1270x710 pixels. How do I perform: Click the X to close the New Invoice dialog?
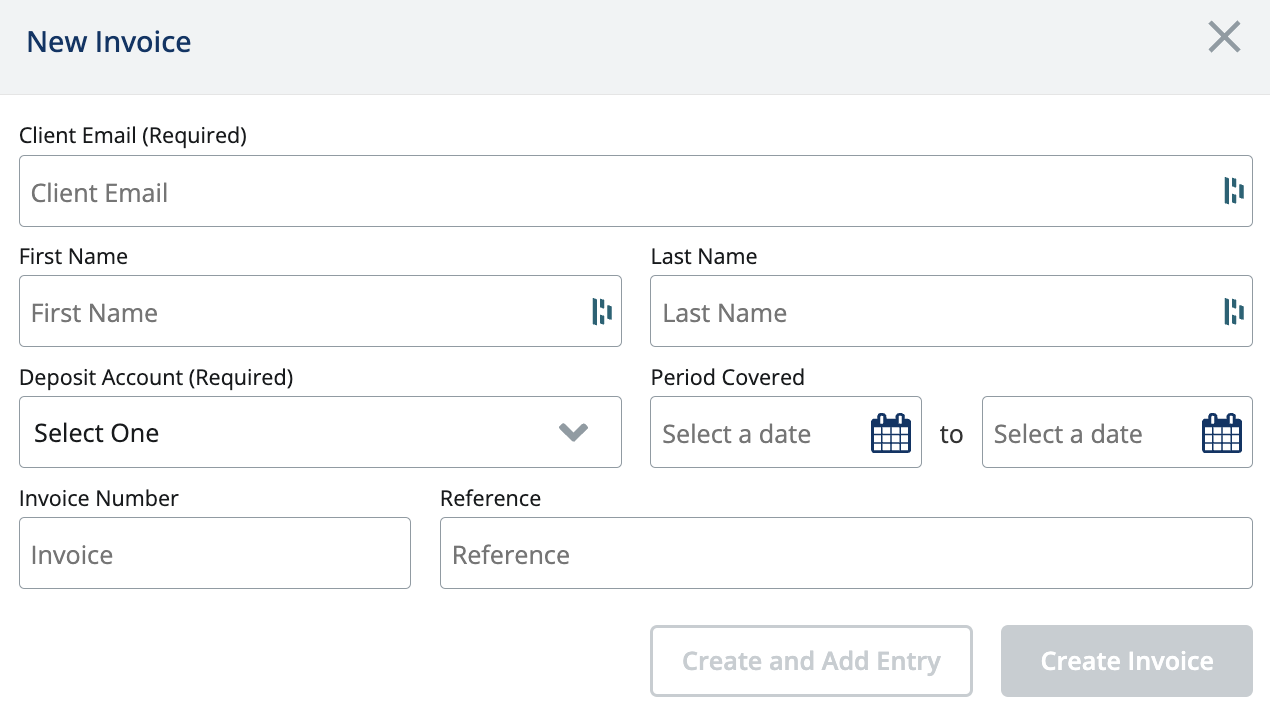click(x=1224, y=37)
